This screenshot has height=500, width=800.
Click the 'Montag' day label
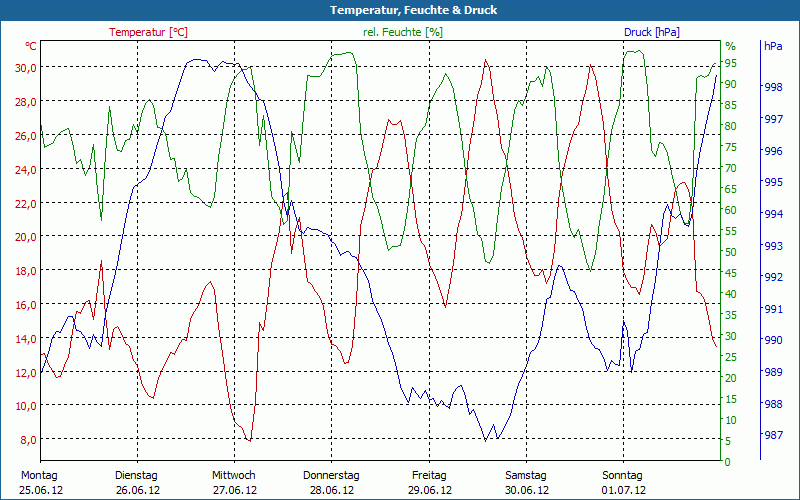[x=39, y=476]
